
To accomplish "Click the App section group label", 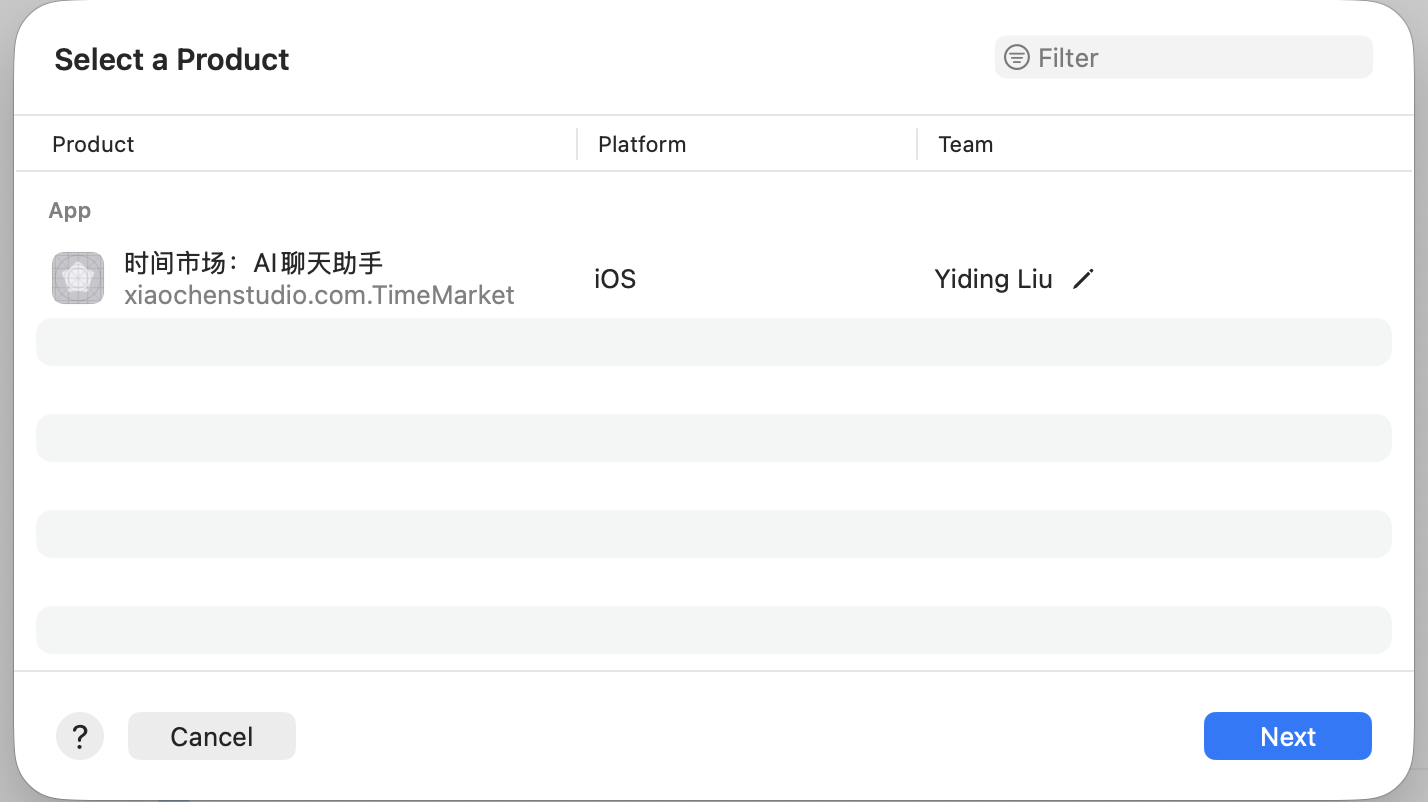I will (70, 210).
